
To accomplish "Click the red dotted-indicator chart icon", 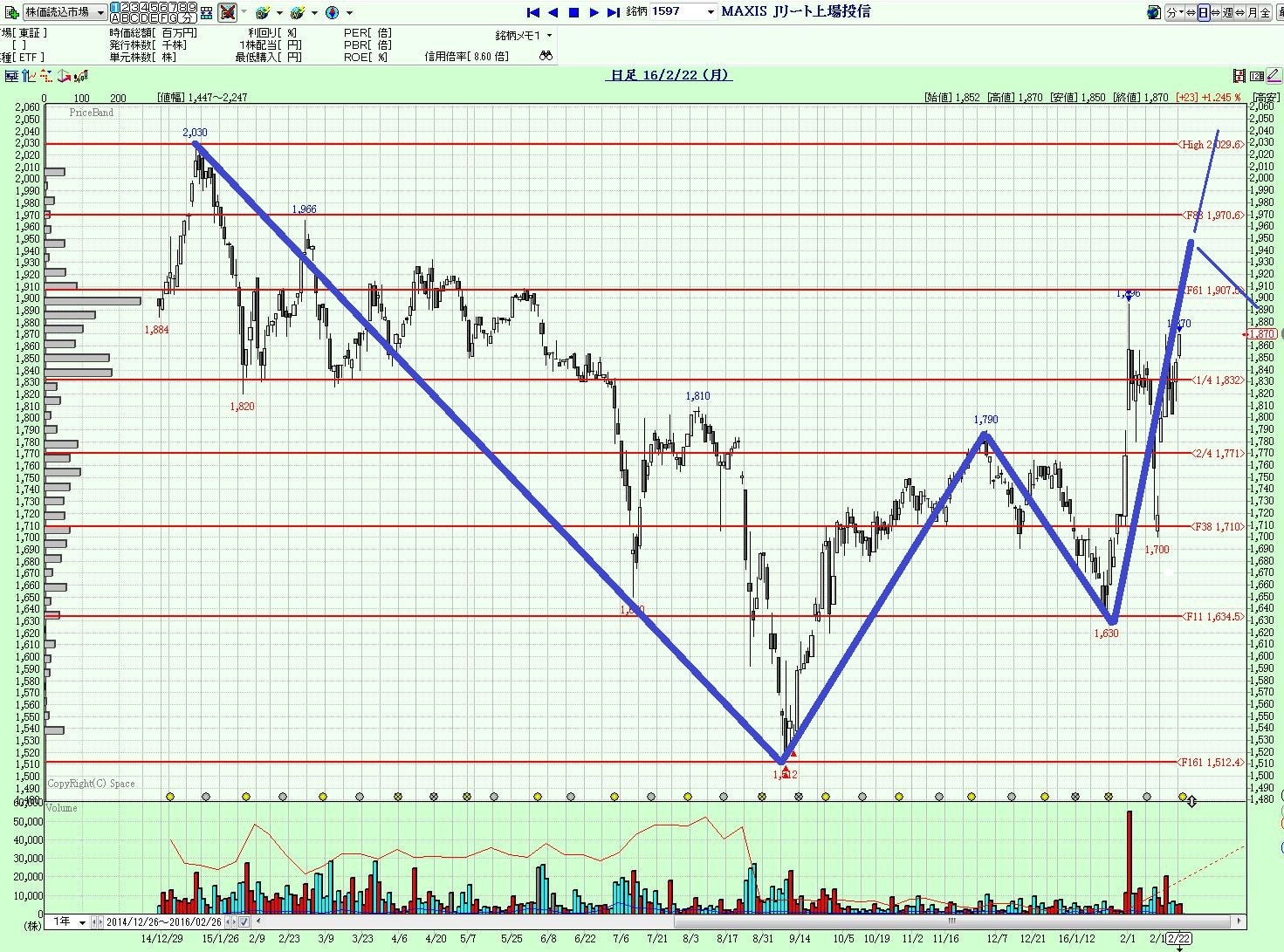I will click(x=45, y=76).
